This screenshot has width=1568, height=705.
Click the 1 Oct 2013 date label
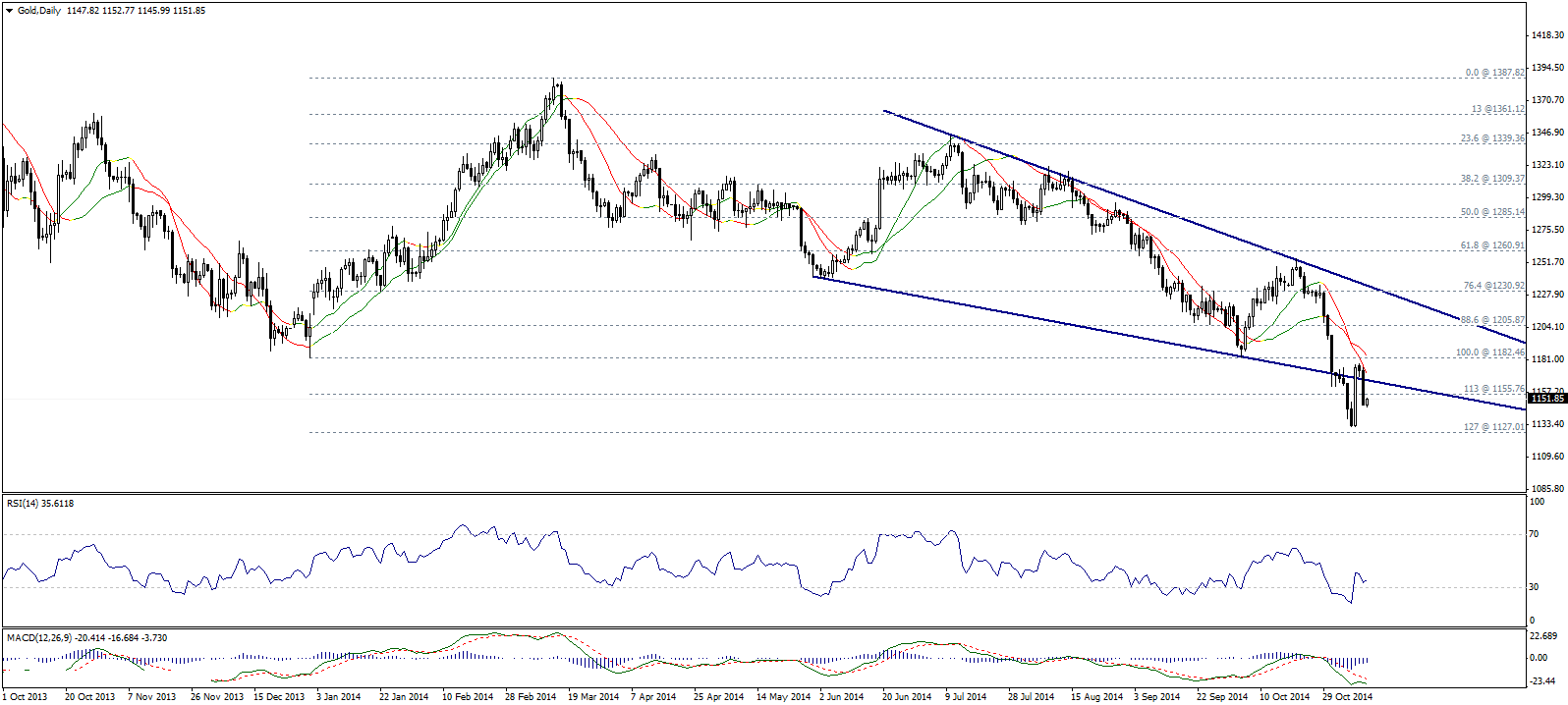(26, 697)
